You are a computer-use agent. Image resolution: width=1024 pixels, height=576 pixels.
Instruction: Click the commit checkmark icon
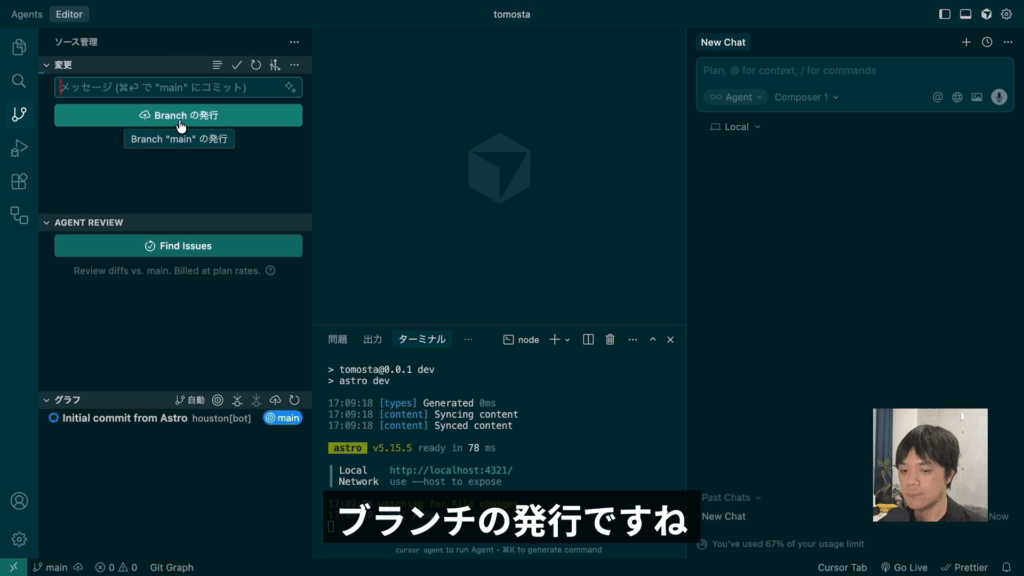click(x=237, y=65)
